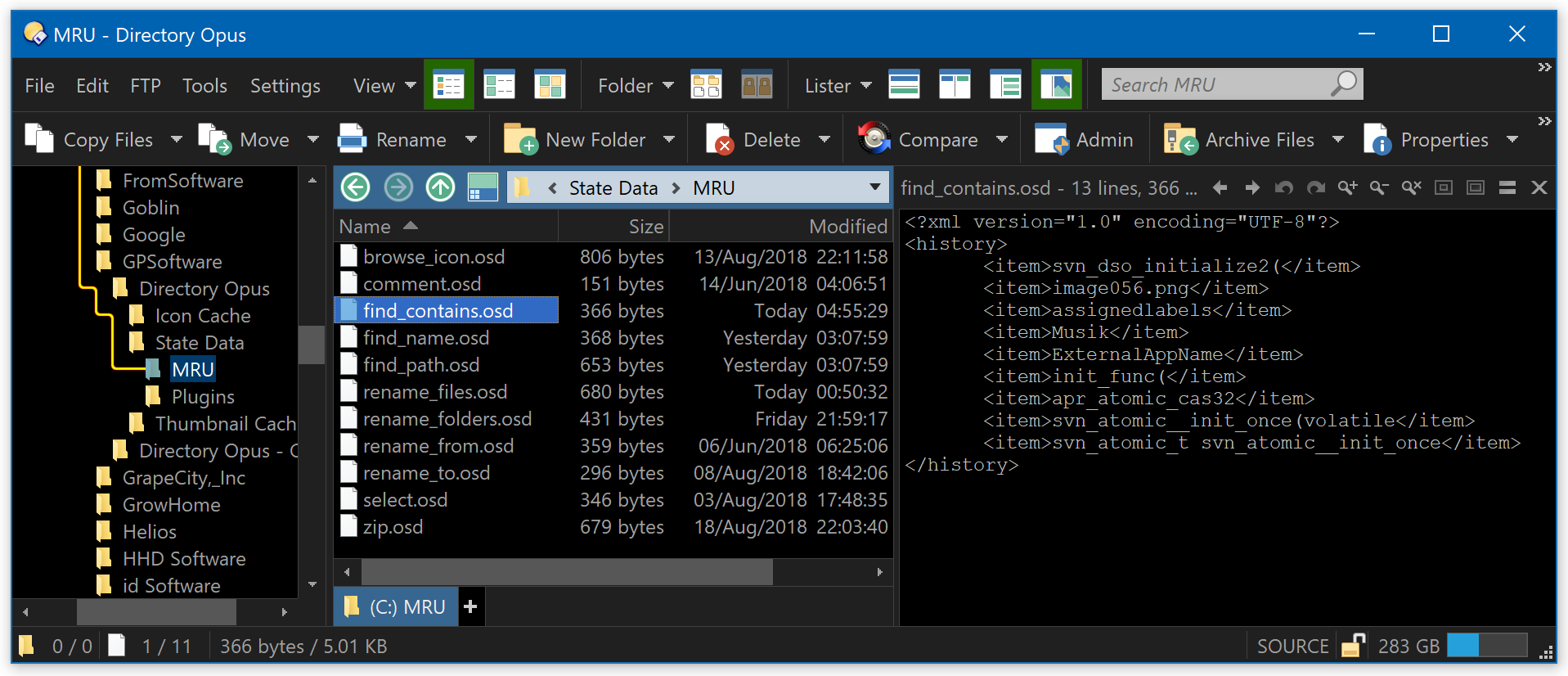Toggle the viewer pane icon
1568x676 pixels.
pyautogui.click(x=1056, y=85)
